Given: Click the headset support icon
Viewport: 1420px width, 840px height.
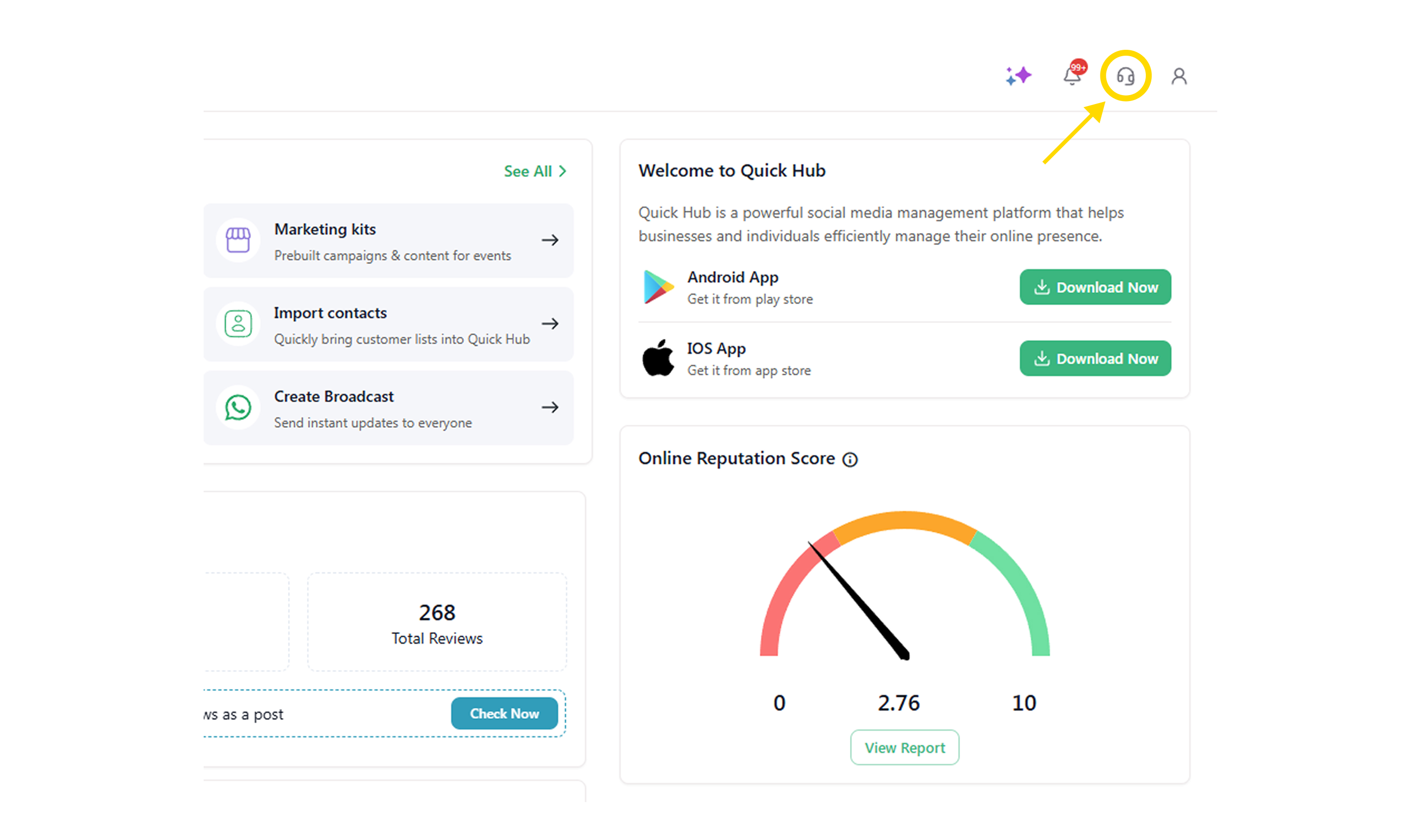Looking at the screenshot, I should click(x=1125, y=76).
